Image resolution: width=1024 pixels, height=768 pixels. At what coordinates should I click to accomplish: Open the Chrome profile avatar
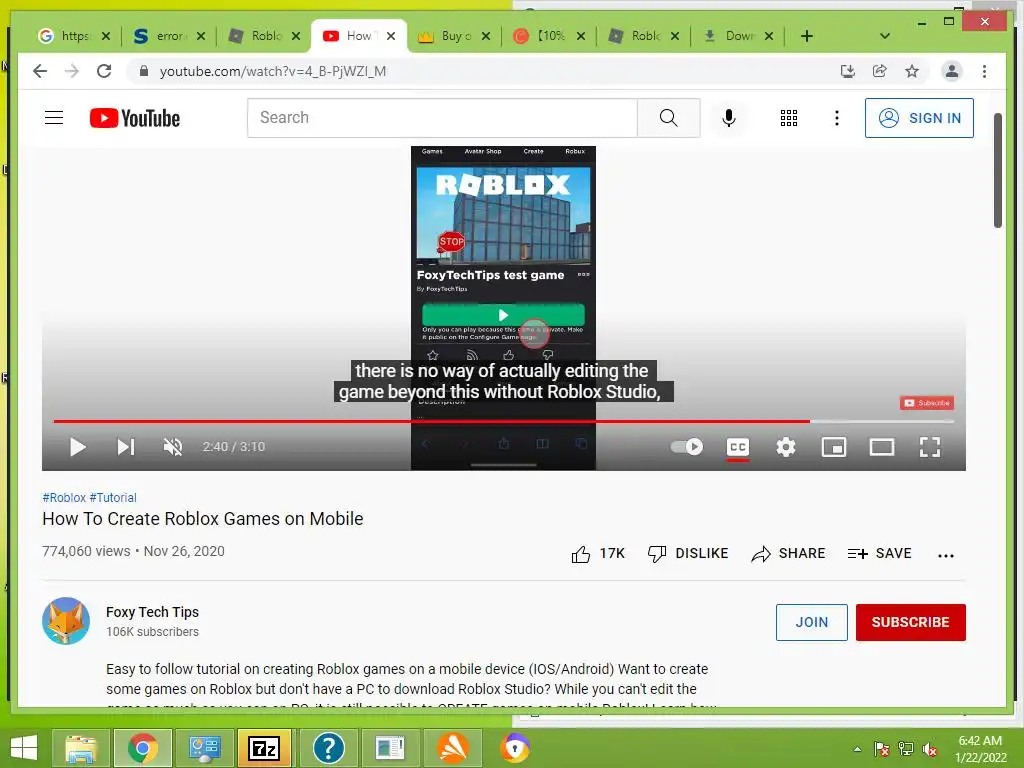pos(952,71)
